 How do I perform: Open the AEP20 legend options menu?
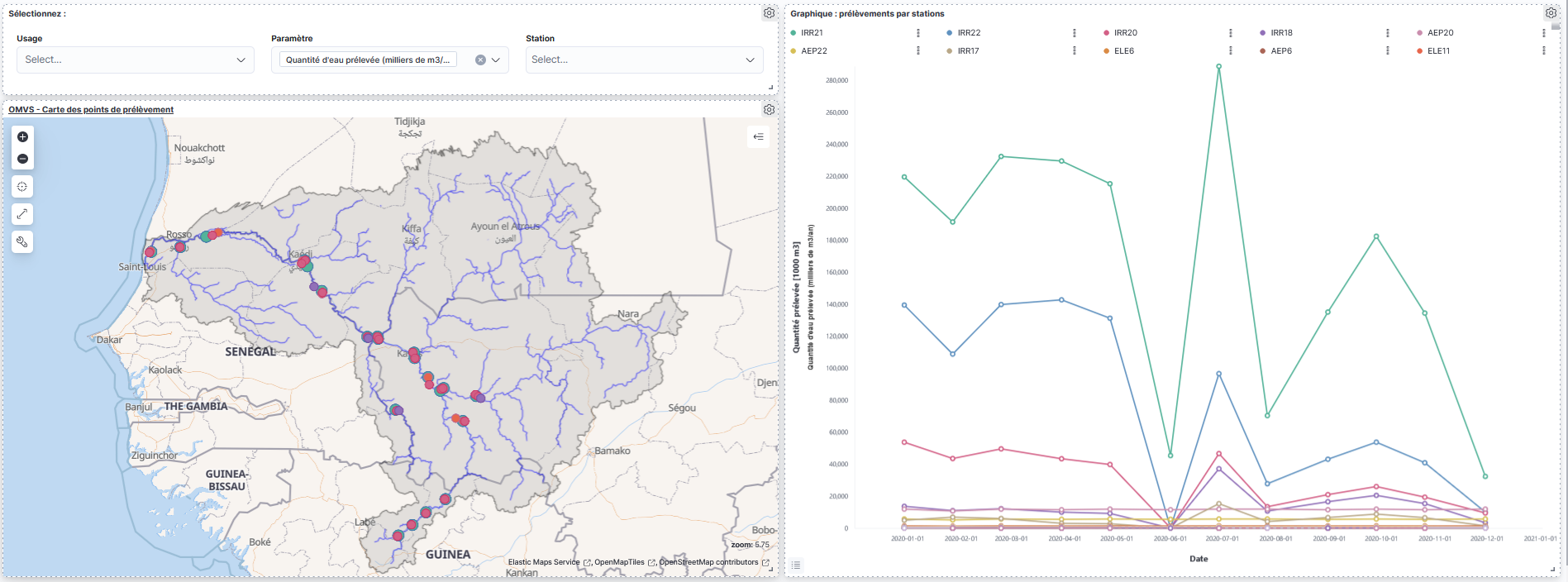(1543, 33)
